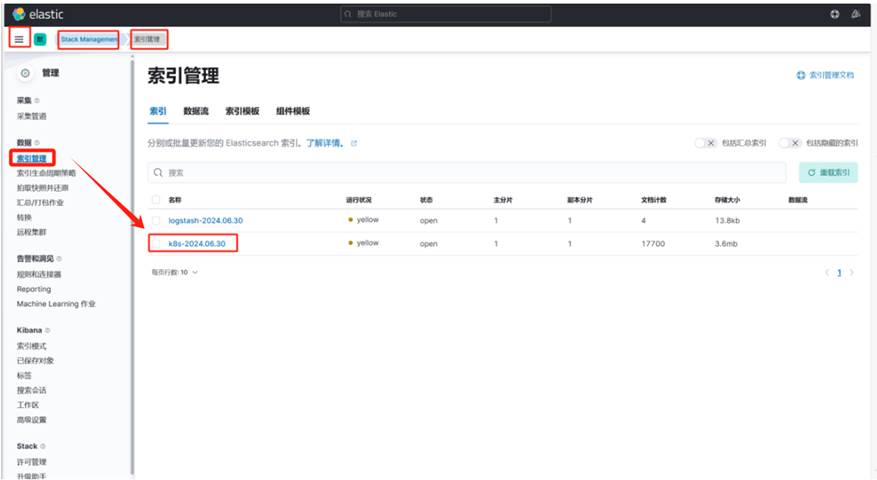The image size is (877, 480).
Task: Check the select-all checkbox in table header
Action: 156,200
